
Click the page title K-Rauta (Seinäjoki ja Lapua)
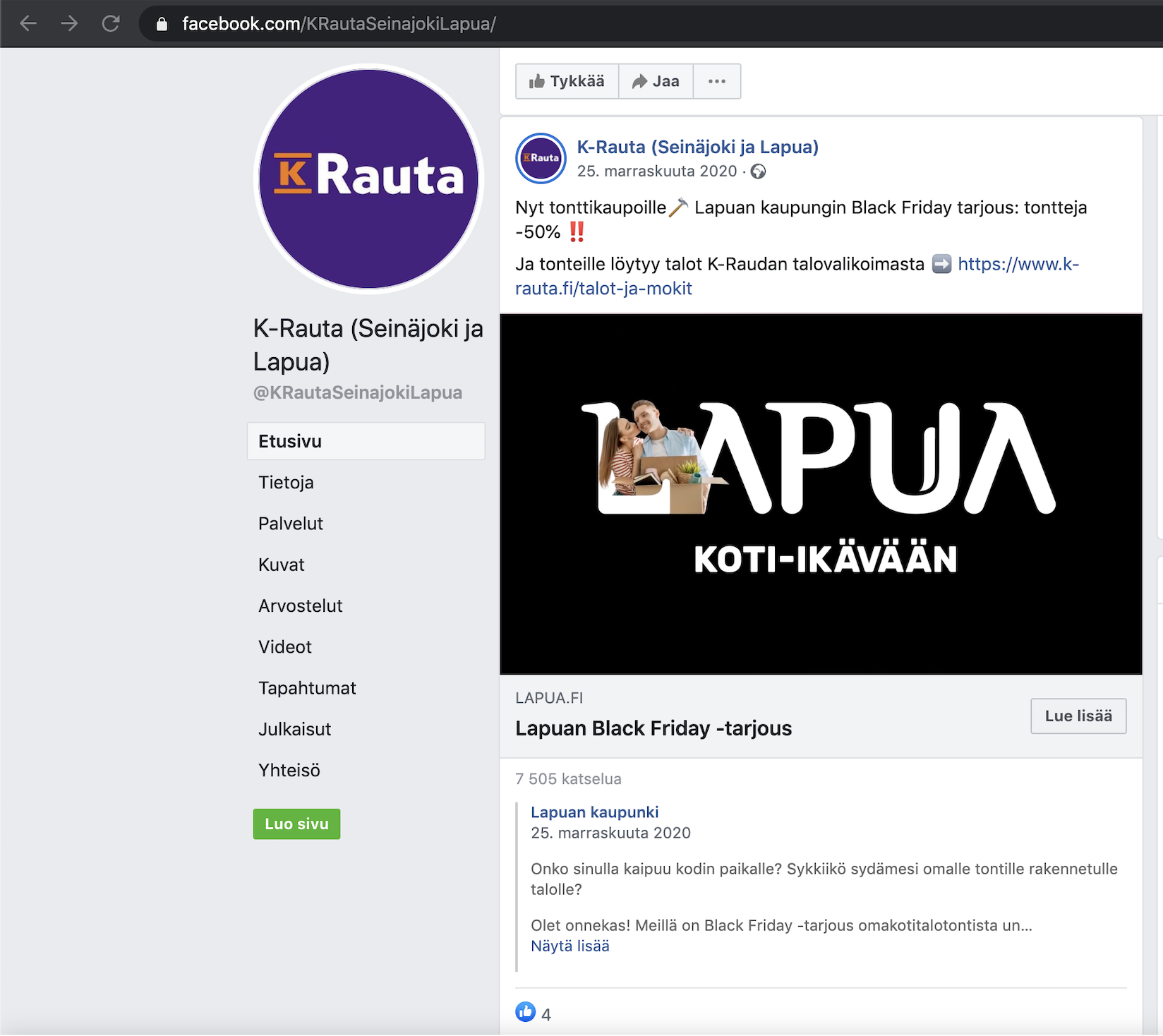(x=368, y=344)
